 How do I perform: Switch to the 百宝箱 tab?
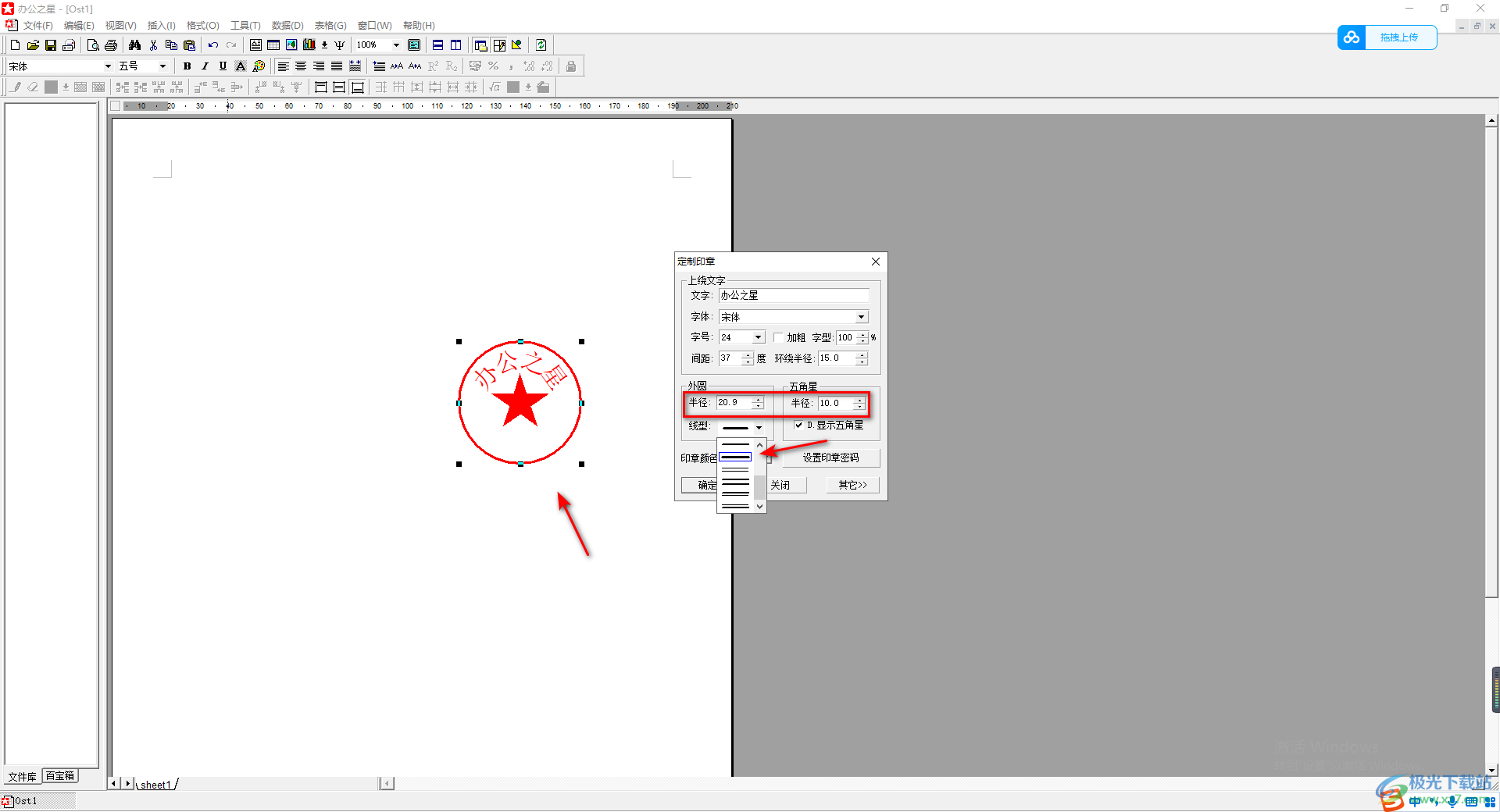(x=60, y=776)
